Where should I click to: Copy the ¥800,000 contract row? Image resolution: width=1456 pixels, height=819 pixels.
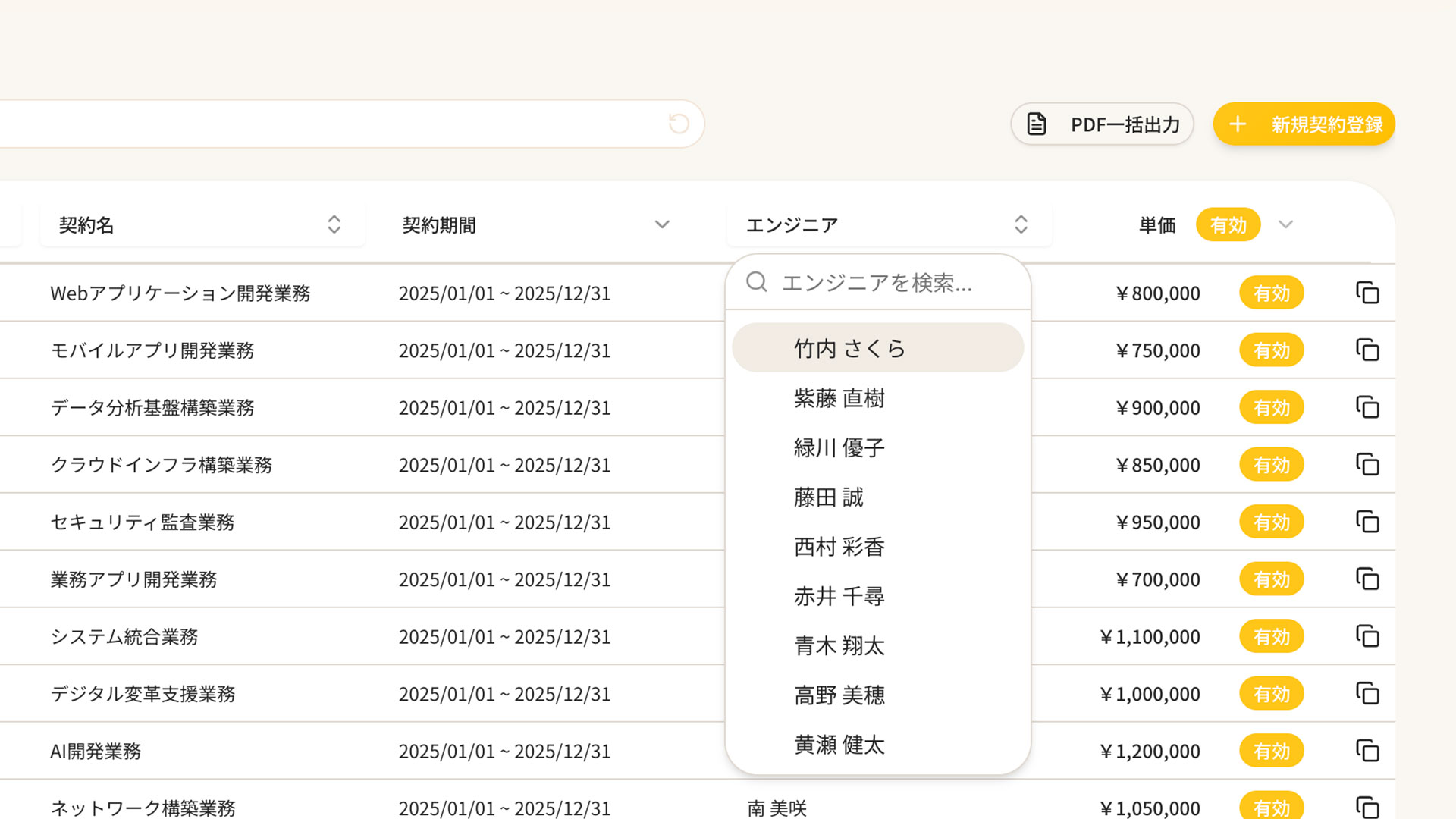(1367, 293)
